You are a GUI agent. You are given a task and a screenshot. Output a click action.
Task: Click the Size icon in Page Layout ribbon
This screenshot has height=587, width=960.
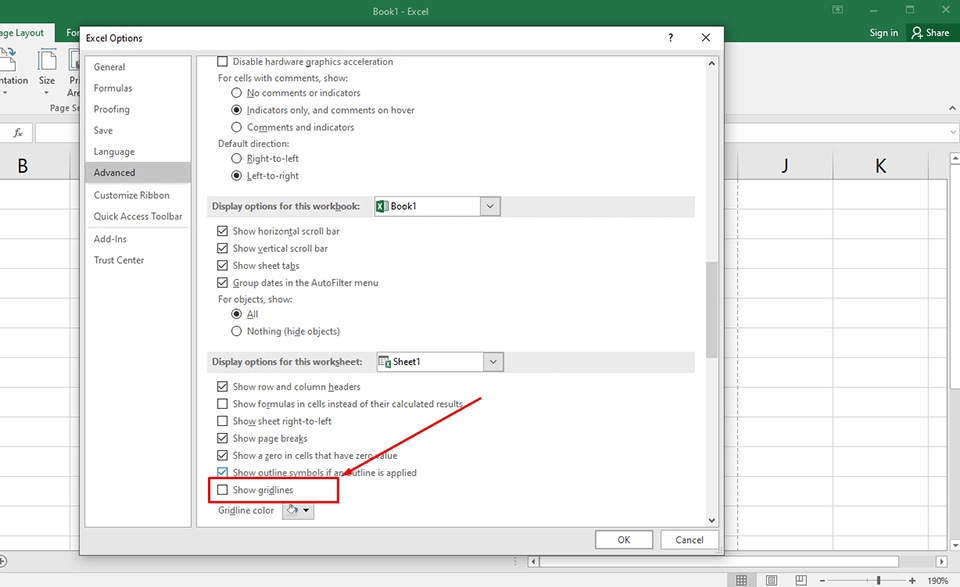click(x=47, y=61)
